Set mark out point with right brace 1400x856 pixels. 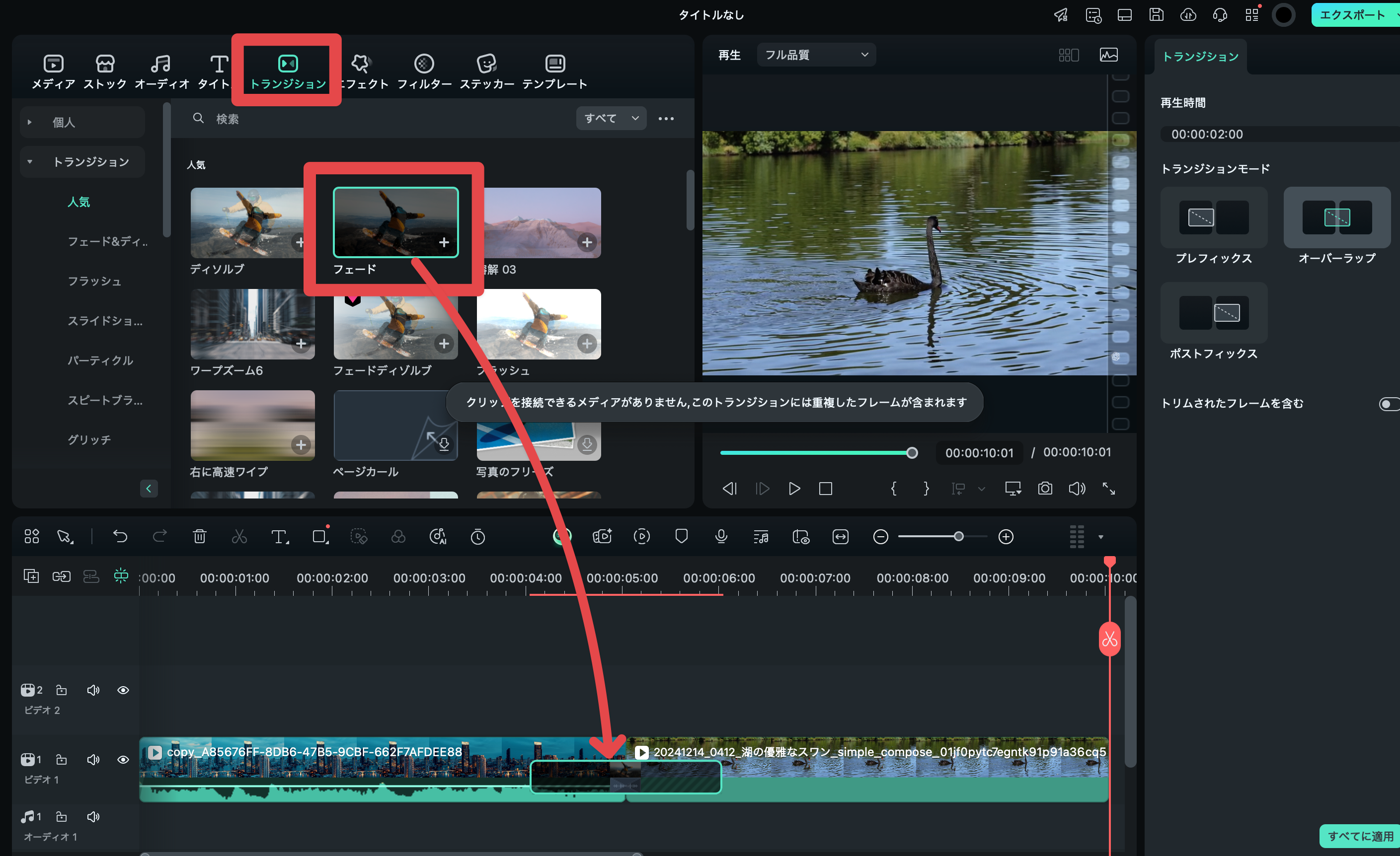tap(926, 489)
